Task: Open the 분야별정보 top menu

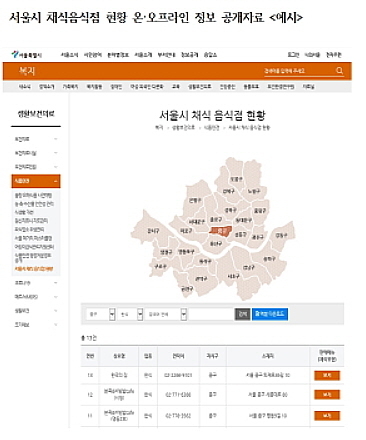Action: (118, 55)
